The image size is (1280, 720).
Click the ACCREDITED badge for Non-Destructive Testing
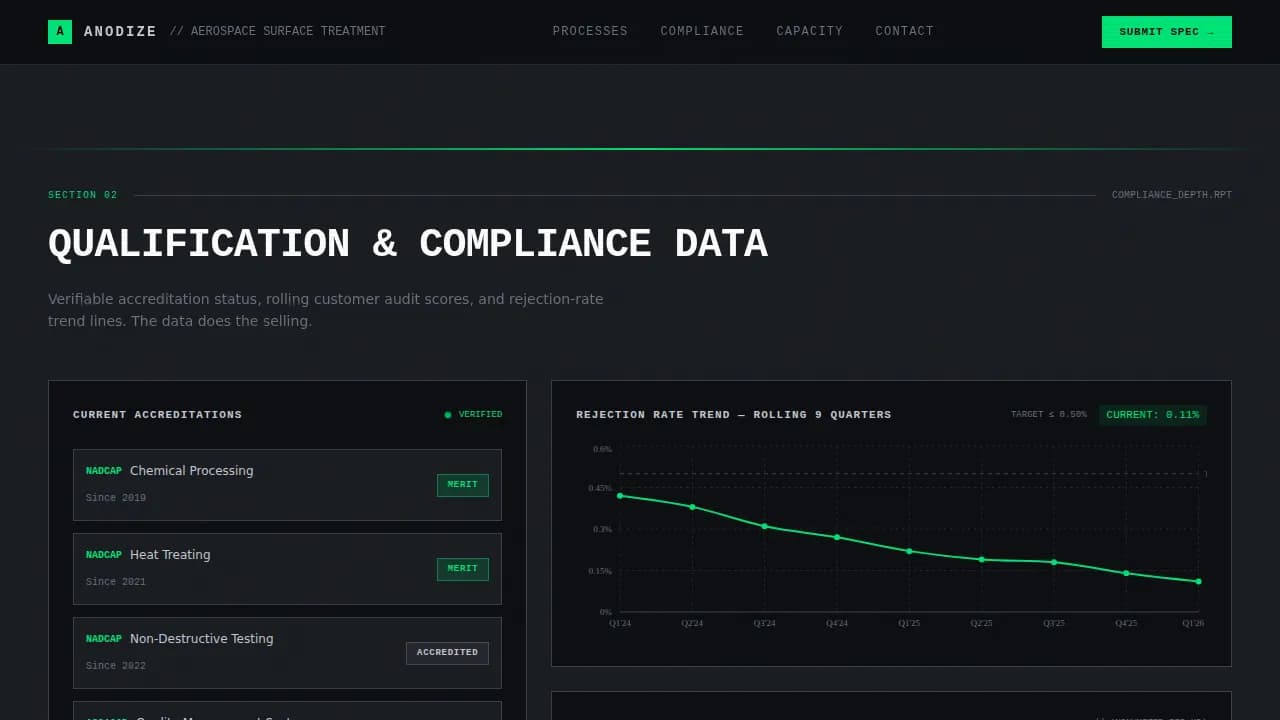(447, 653)
